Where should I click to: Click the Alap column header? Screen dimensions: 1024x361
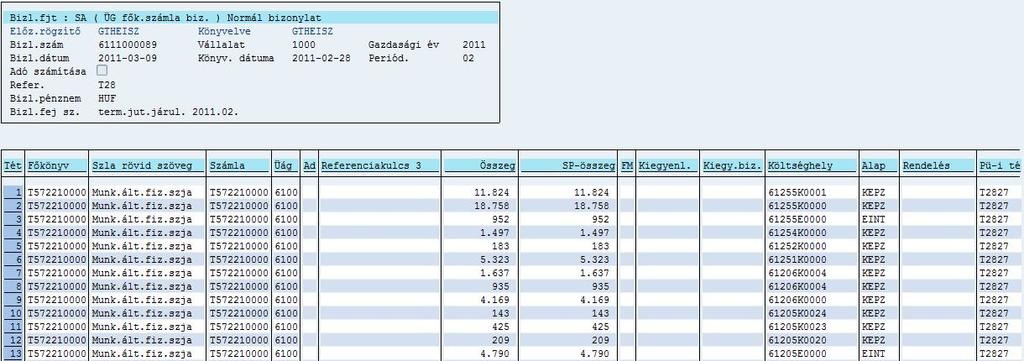(879, 166)
